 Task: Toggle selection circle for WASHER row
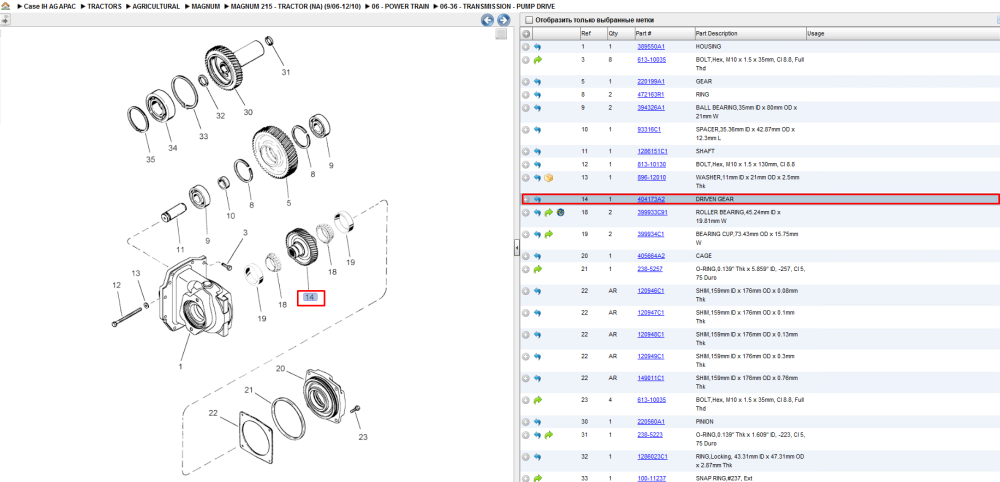pos(526,177)
